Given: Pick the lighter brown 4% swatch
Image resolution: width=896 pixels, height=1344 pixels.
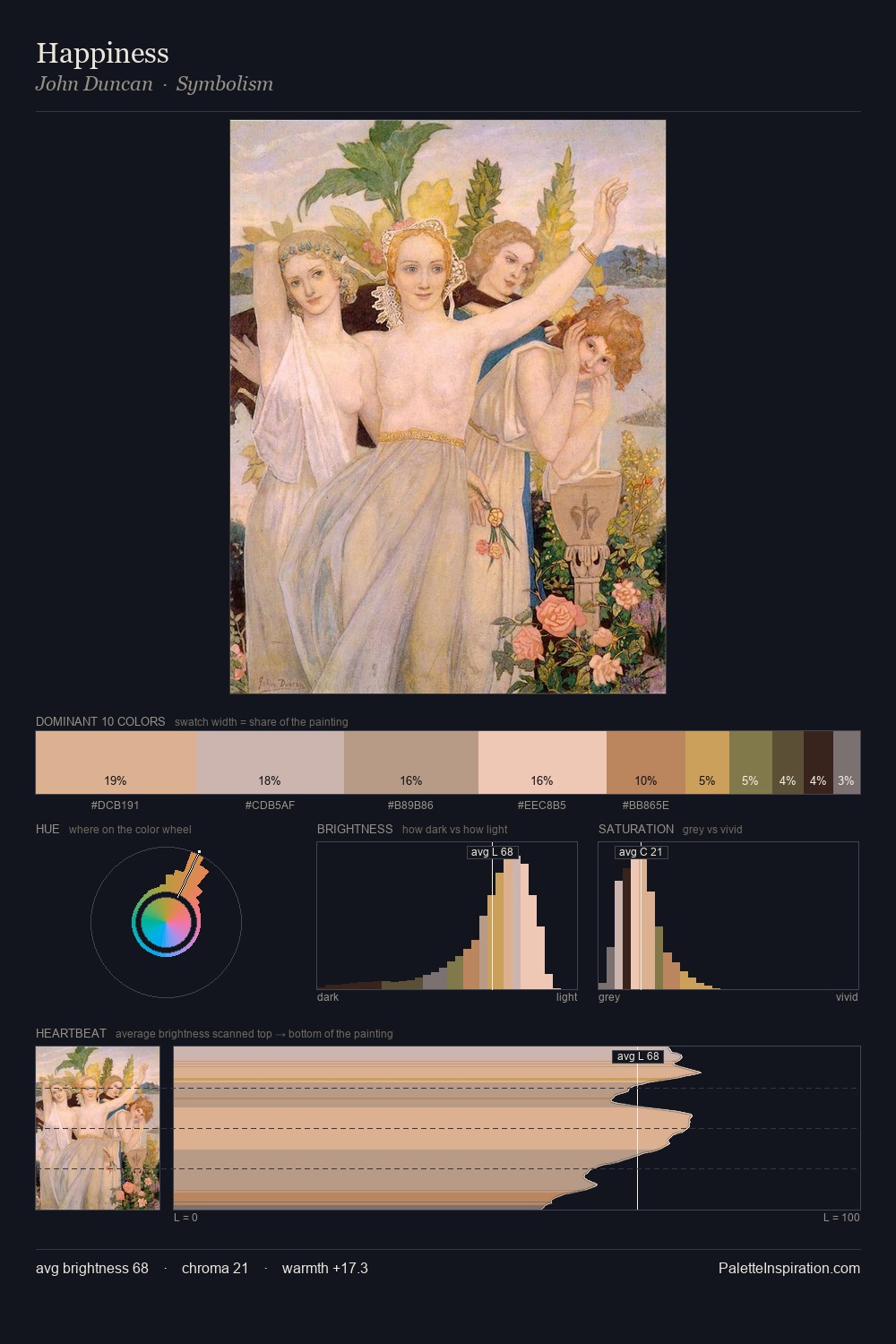Looking at the screenshot, I should pos(788,762).
